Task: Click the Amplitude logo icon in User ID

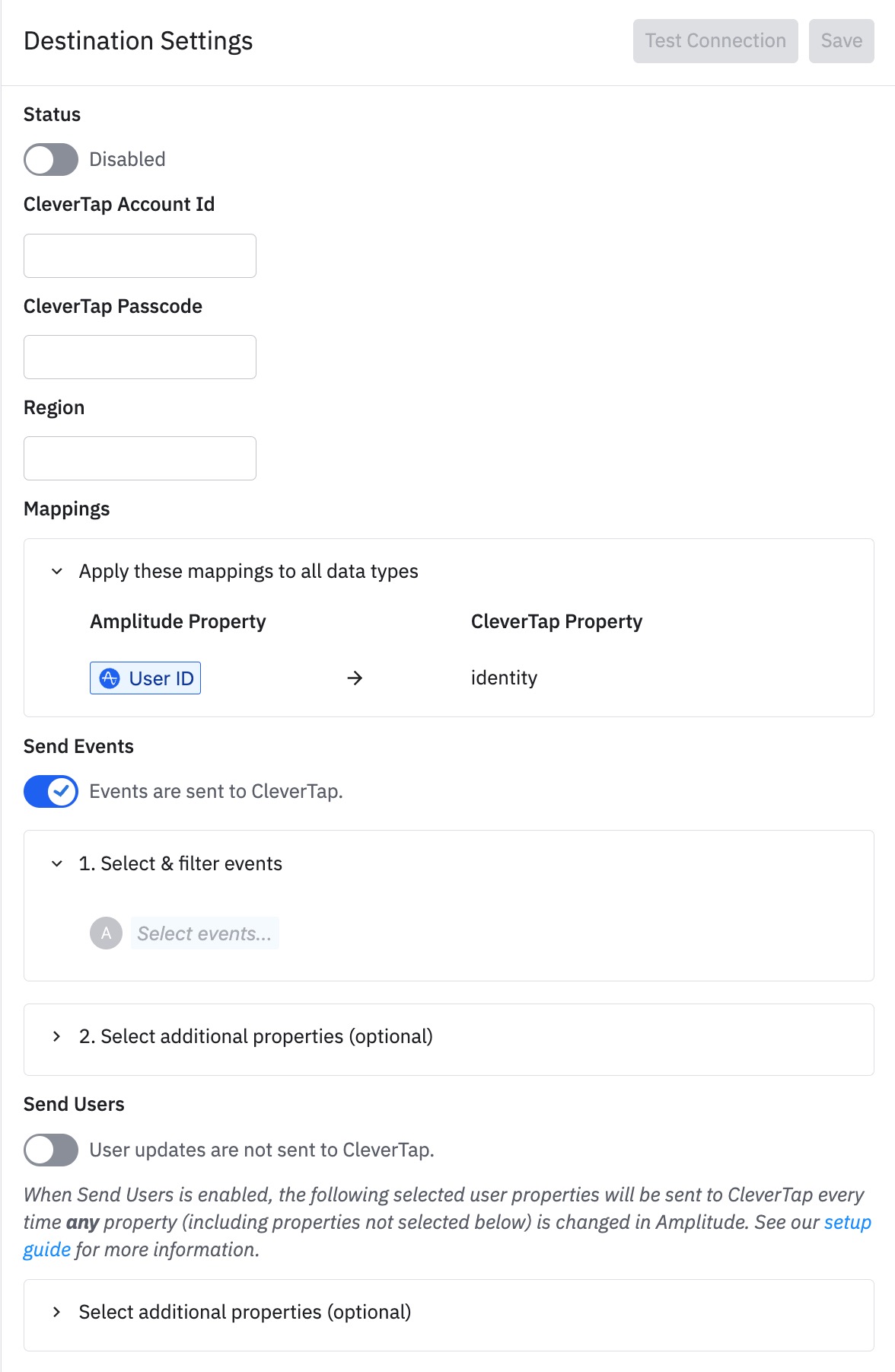Action: tap(110, 678)
